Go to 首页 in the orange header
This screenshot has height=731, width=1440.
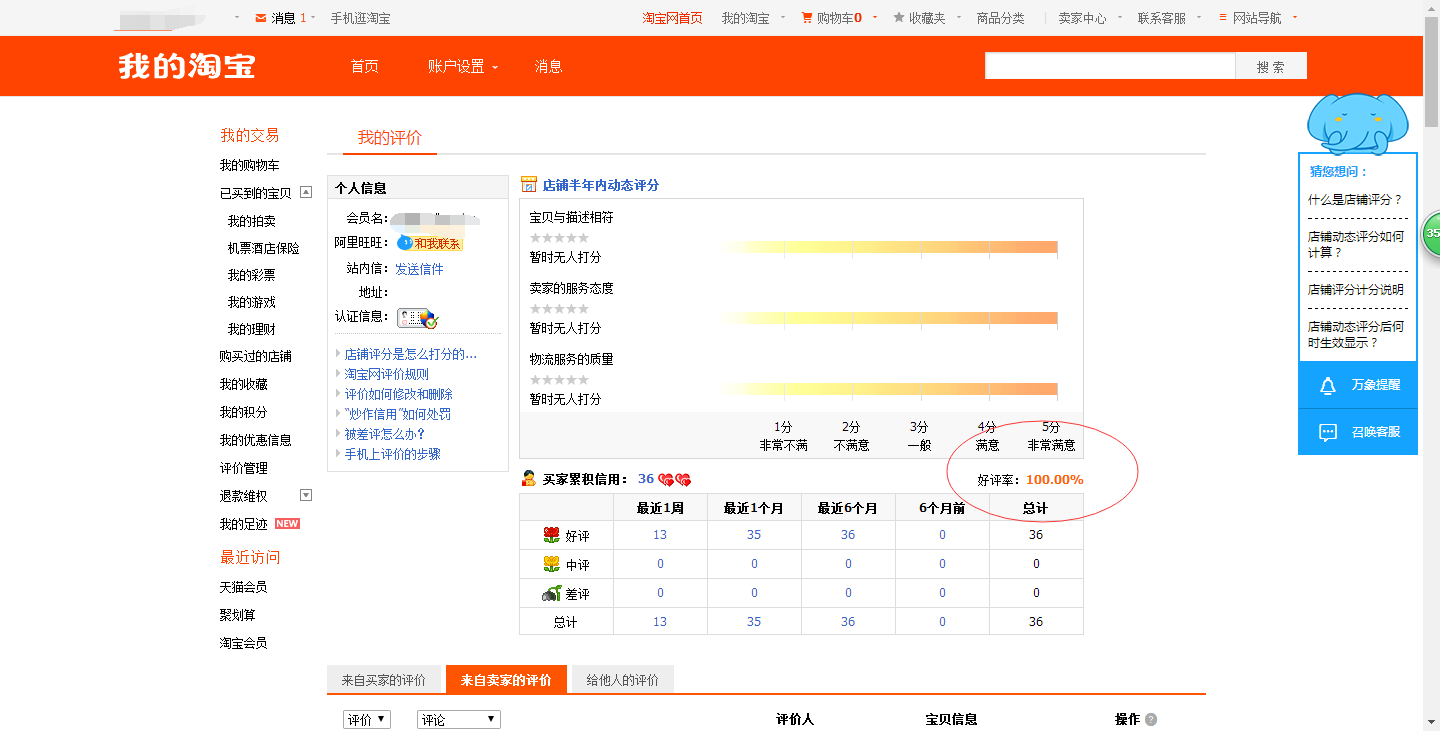coord(365,66)
